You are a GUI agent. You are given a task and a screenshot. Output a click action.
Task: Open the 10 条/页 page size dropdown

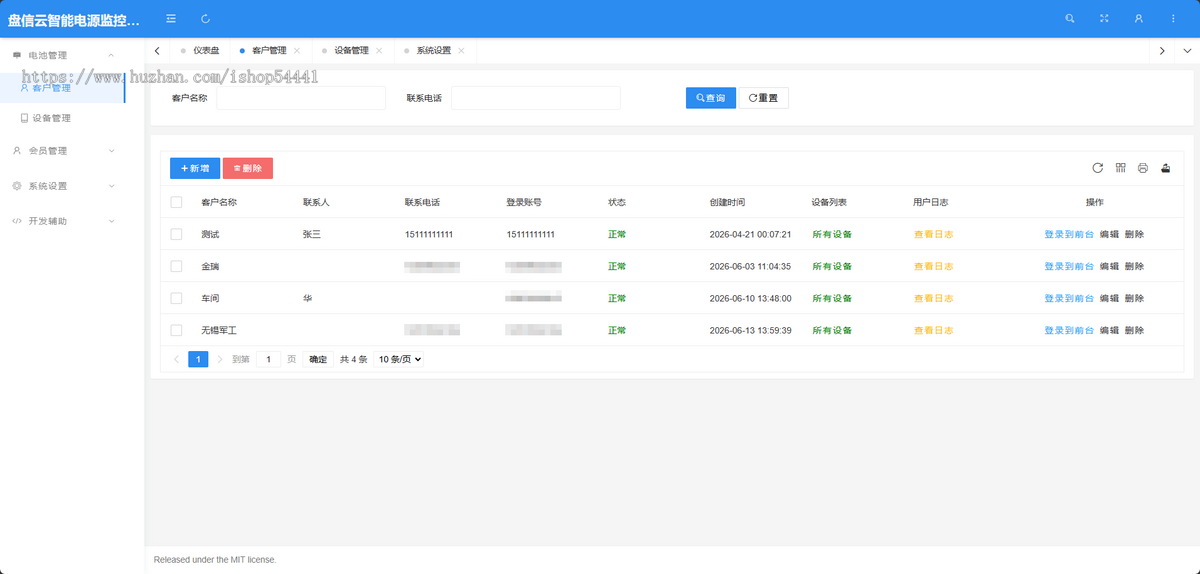[399, 359]
